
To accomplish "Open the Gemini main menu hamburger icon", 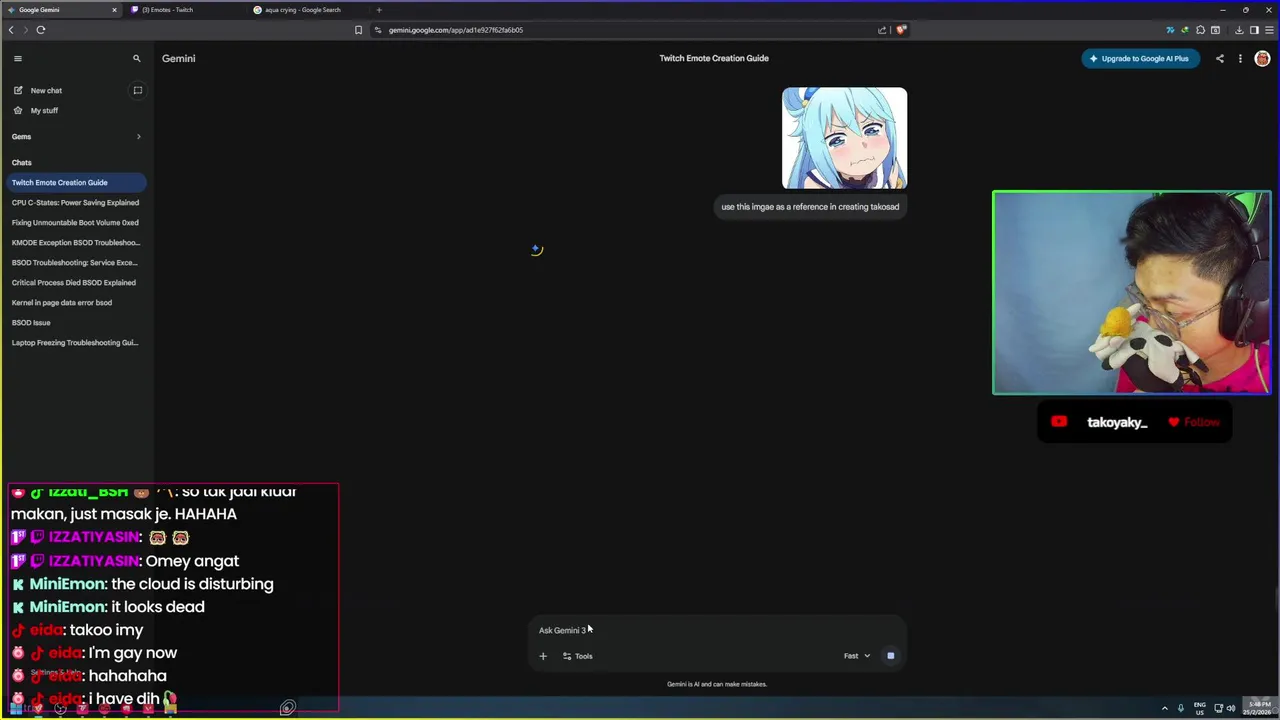I will tap(17, 58).
